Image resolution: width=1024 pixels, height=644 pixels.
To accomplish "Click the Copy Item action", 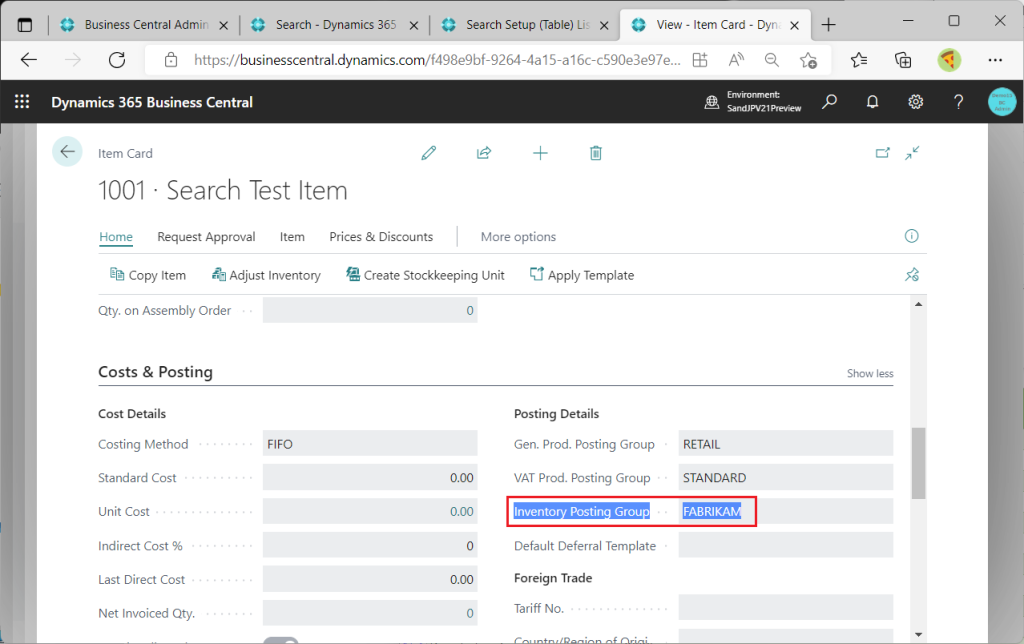I will 148,275.
